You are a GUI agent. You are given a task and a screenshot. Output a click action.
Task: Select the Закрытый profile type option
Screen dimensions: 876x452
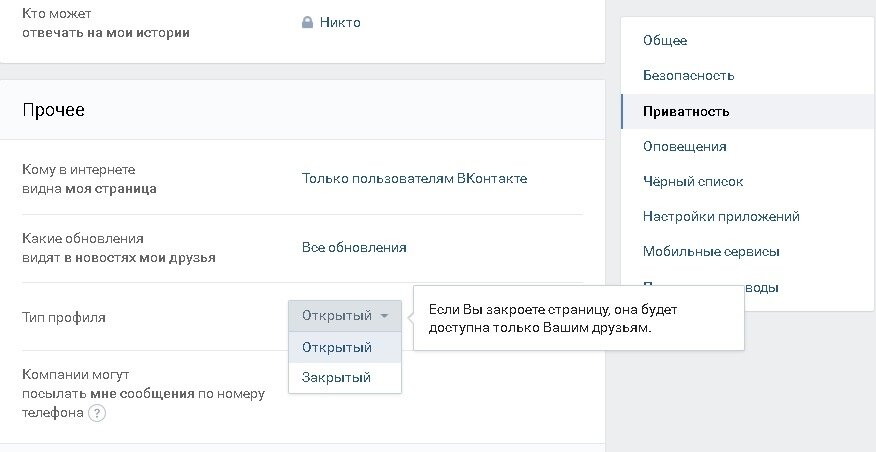(336, 377)
